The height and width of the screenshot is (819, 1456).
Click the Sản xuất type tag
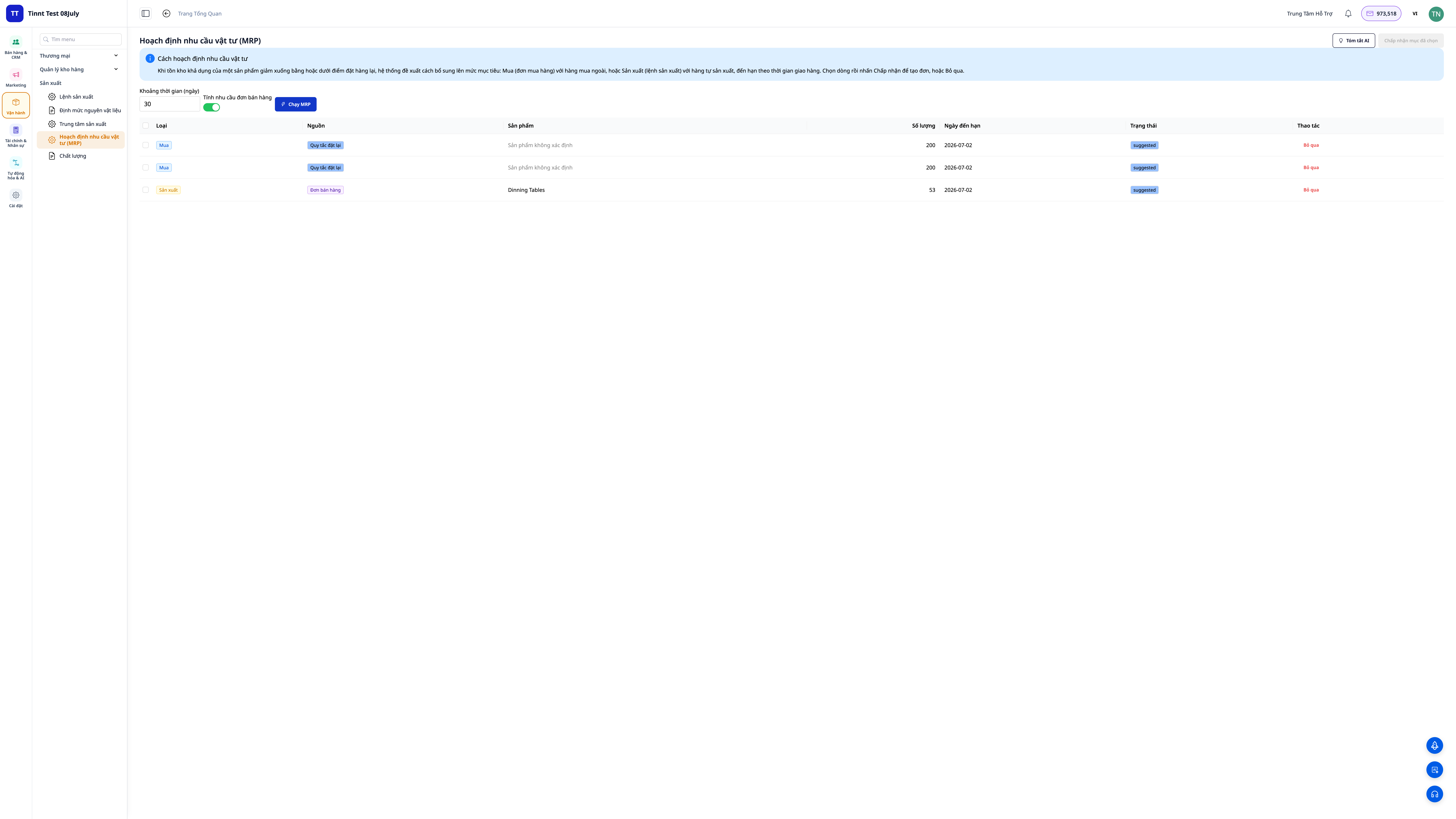pos(168,190)
